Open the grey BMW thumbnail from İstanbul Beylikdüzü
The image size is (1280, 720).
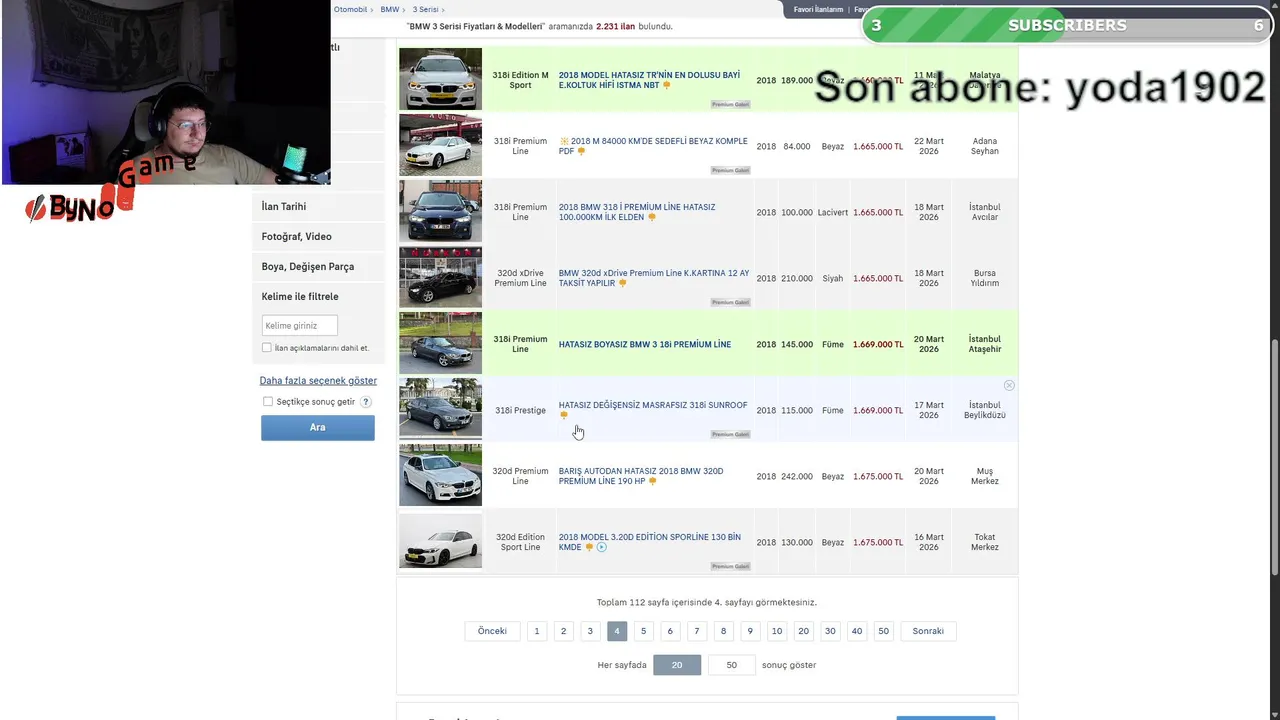coord(441,409)
